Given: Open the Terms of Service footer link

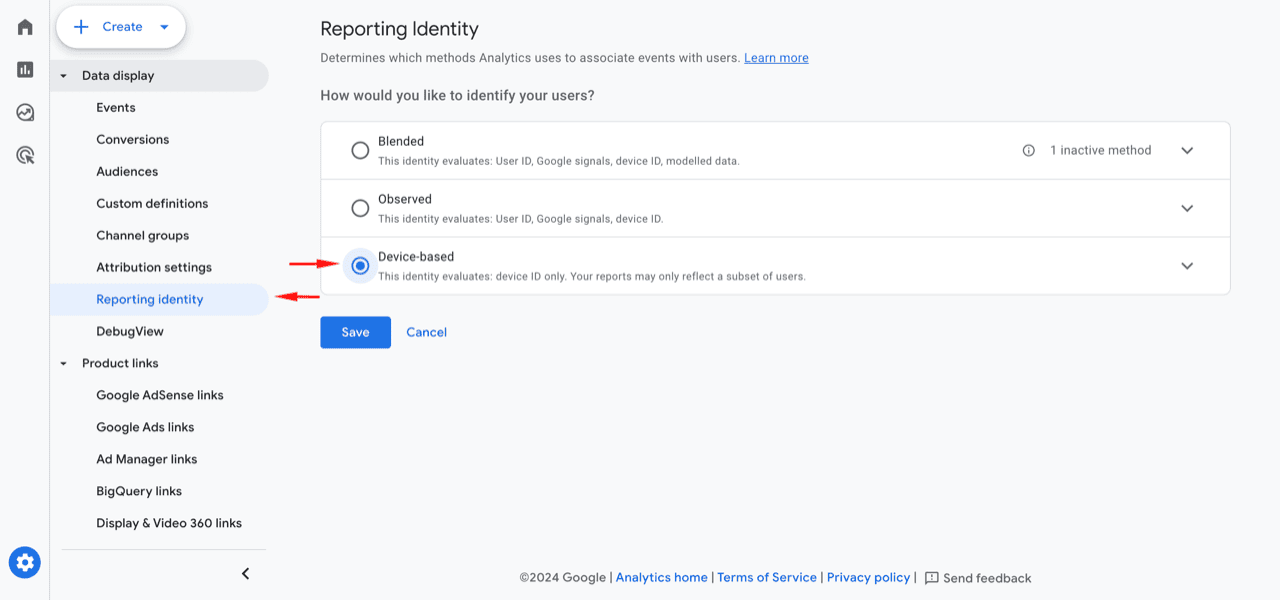Looking at the screenshot, I should (x=767, y=578).
